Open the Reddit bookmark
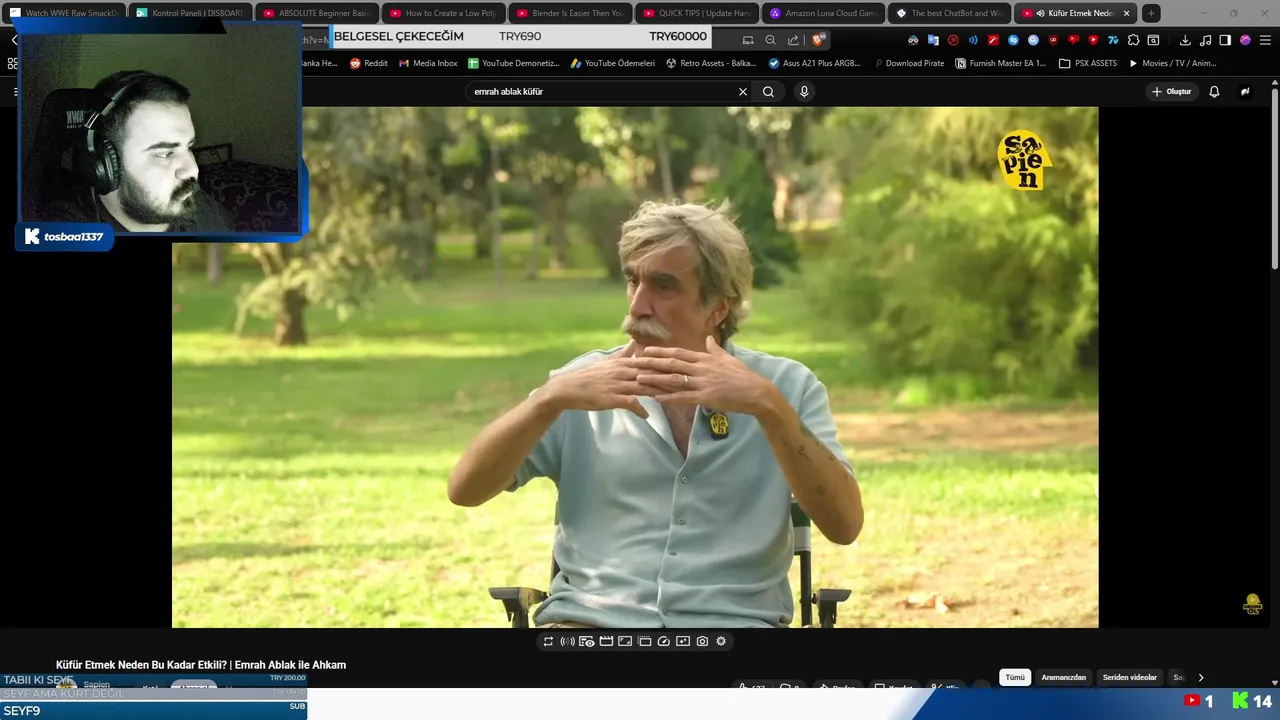 368,63
